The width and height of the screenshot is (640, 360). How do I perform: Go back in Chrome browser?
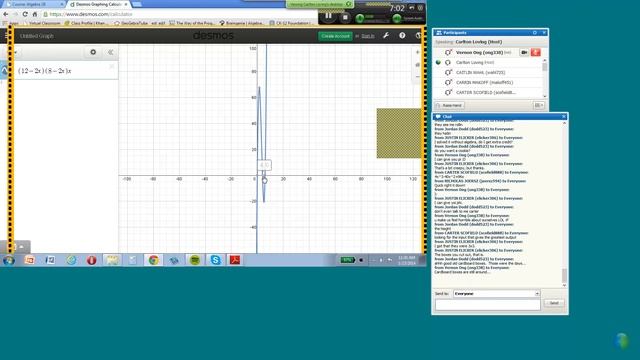6,14
